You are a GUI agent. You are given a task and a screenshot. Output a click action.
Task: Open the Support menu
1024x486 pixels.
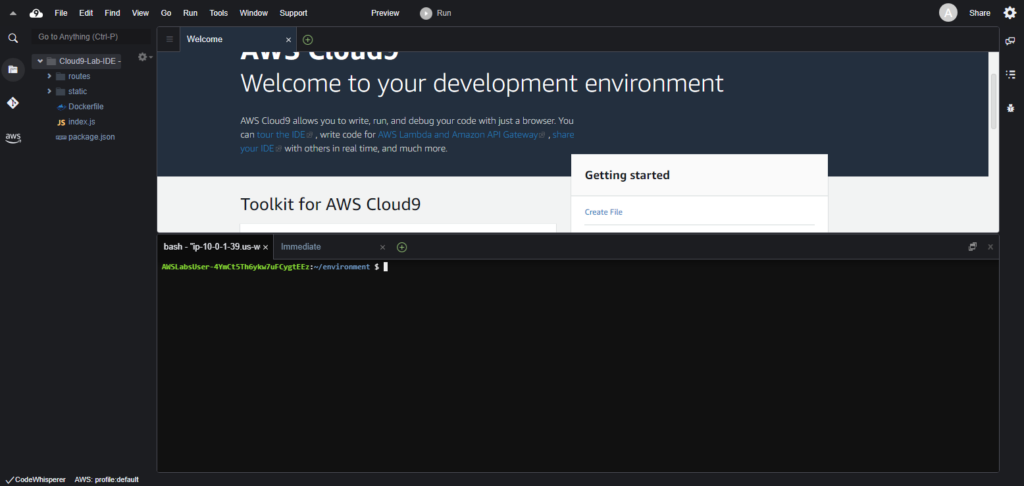click(x=293, y=13)
